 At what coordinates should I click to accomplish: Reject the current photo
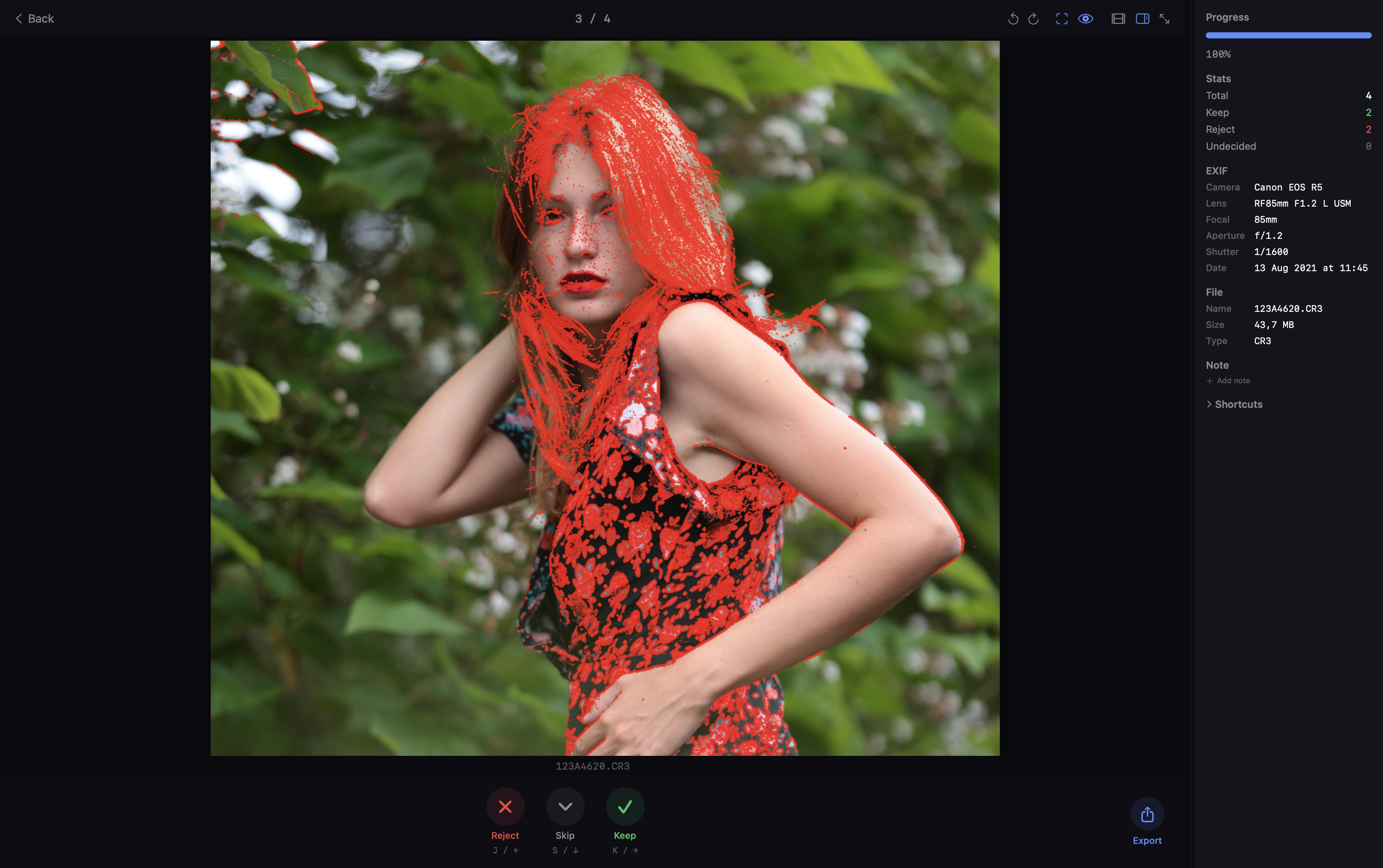click(x=505, y=807)
